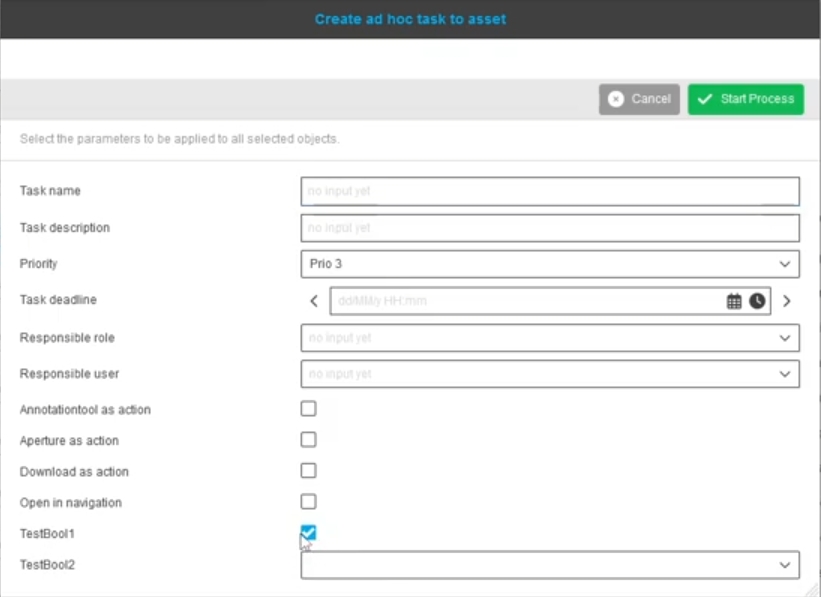The height and width of the screenshot is (597, 821).
Task: Expand the Priority dropdown
Action: [x=550, y=264]
